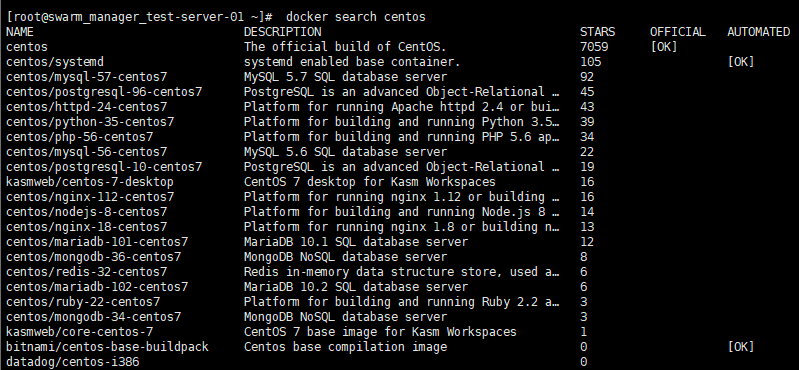Click the 8 stars value
The image size is (799, 370).
pos(583,257)
